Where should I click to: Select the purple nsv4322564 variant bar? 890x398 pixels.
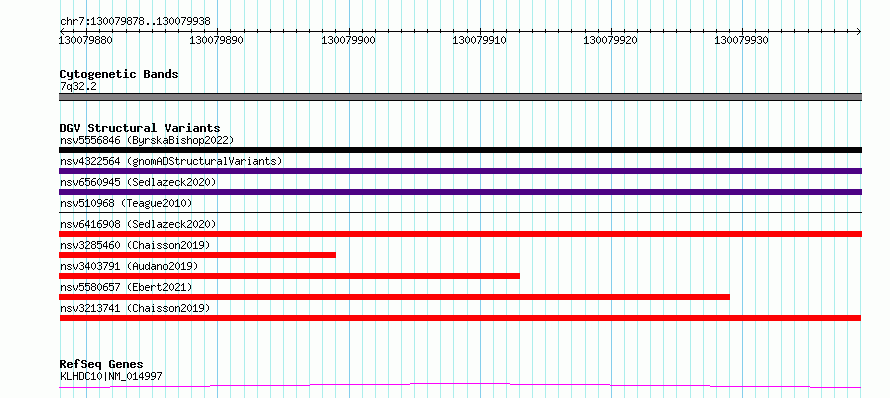click(x=460, y=171)
